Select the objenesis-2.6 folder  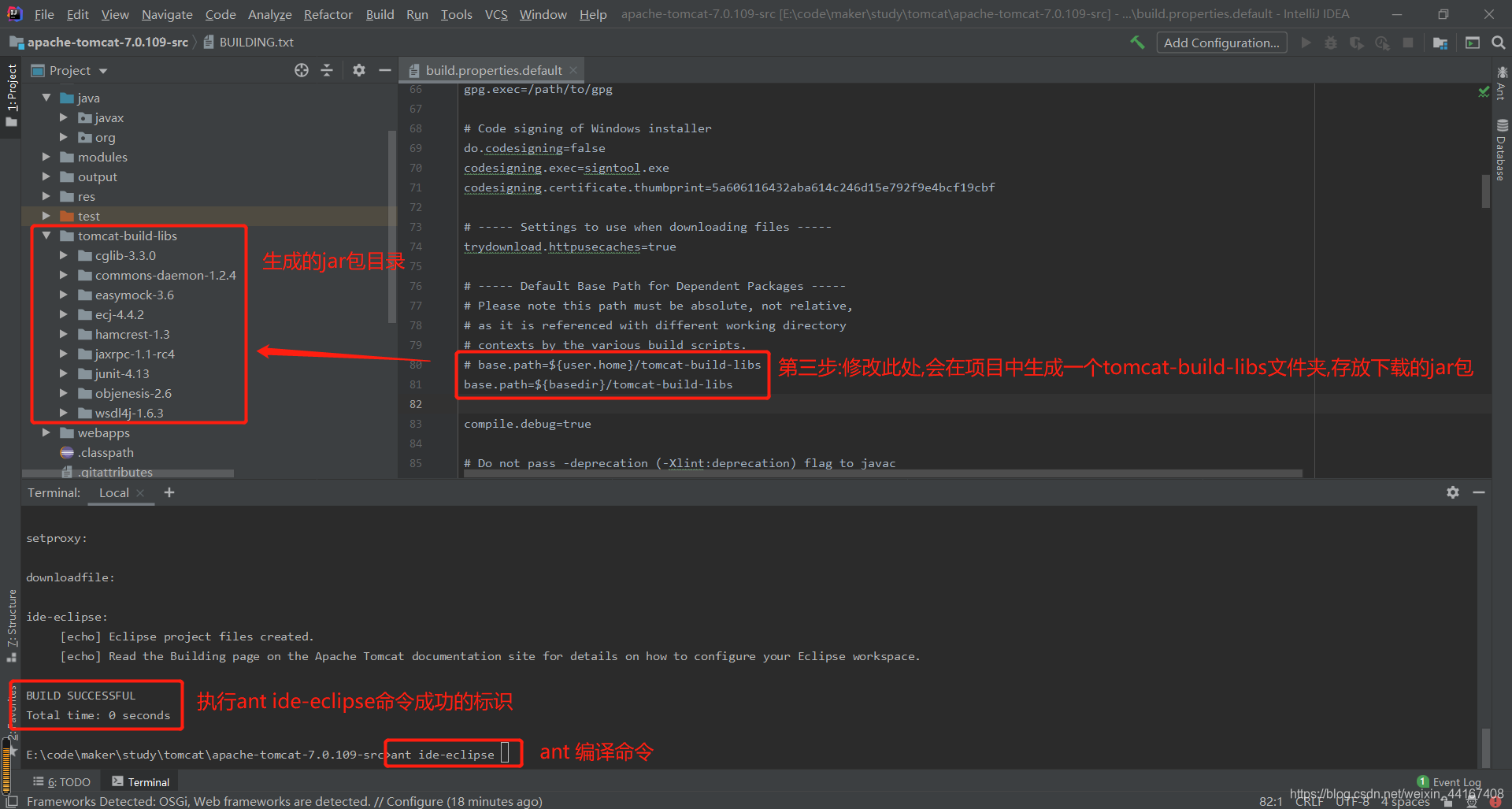(x=133, y=393)
